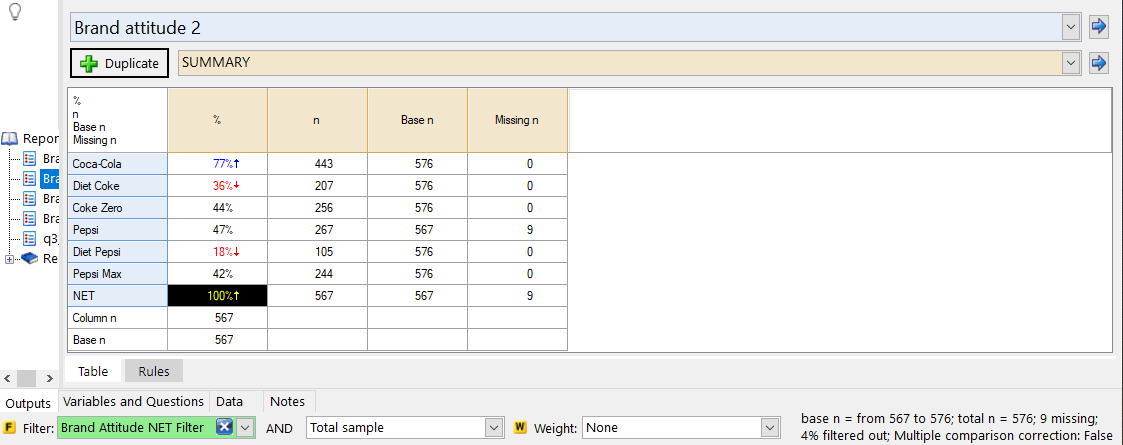1123x445 pixels.
Task: Switch to the Rules tab
Action: coord(154,371)
